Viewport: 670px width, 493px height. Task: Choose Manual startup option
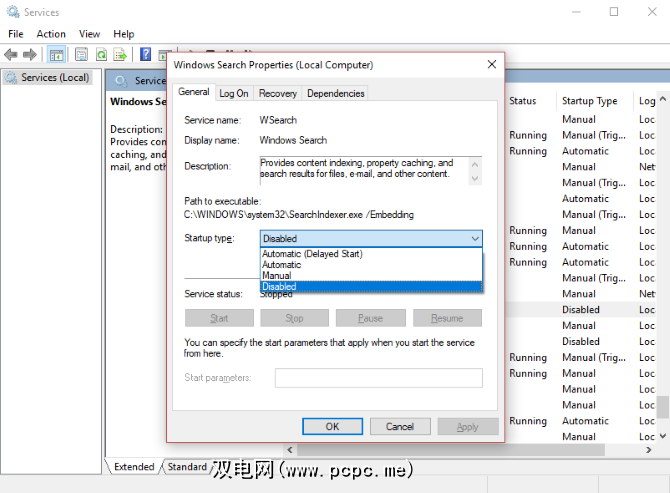click(x=371, y=276)
